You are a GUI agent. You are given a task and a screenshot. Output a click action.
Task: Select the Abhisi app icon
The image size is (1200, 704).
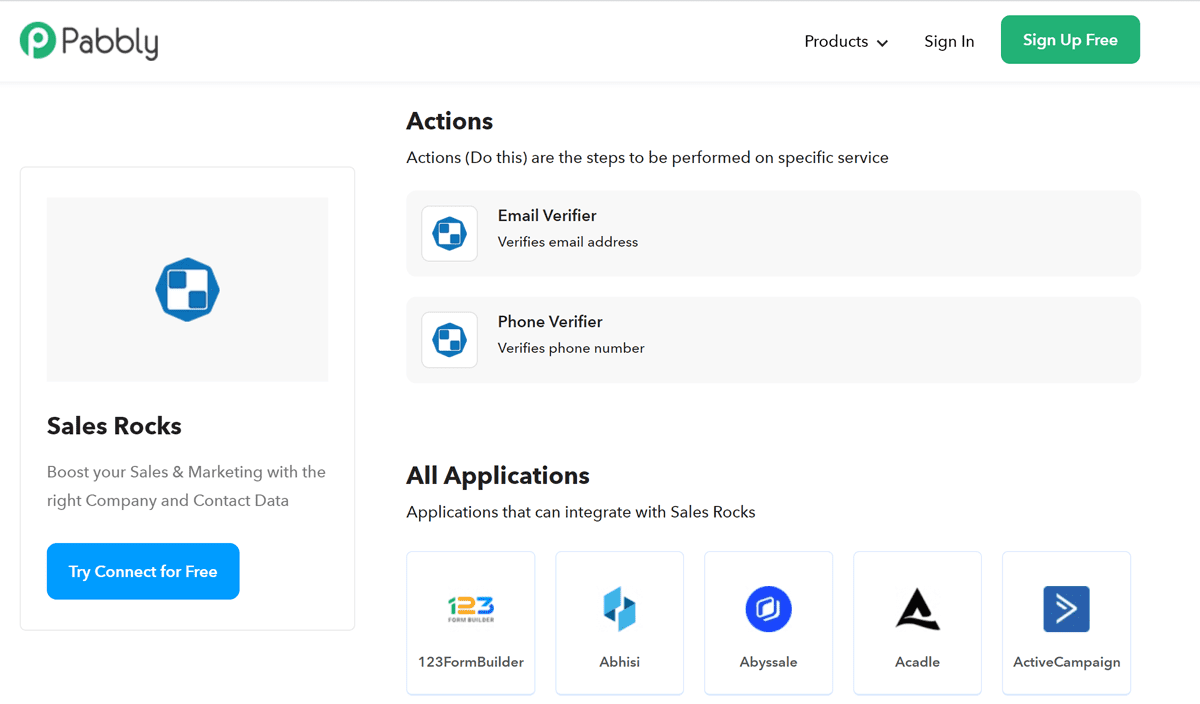619,608
